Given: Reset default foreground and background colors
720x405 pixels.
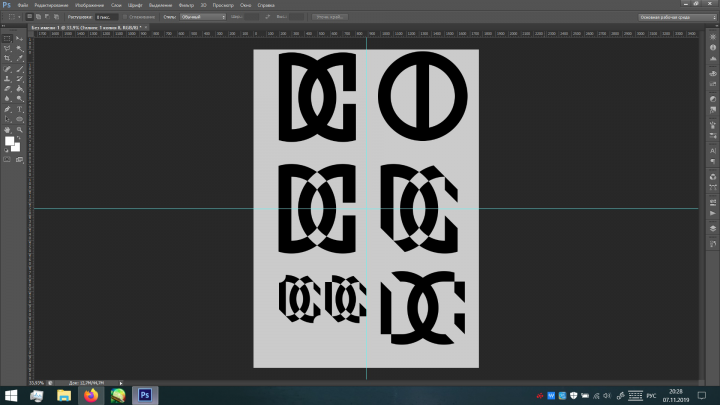Looking at the screenshot, I should [x=6, y=150].
